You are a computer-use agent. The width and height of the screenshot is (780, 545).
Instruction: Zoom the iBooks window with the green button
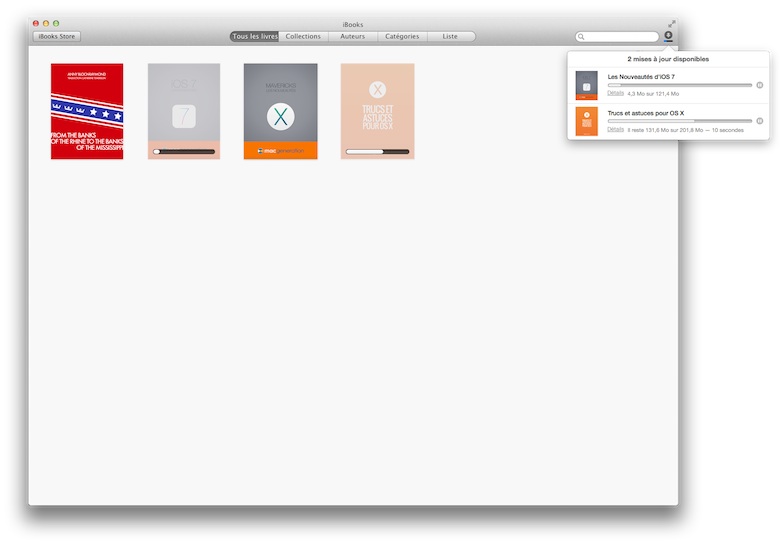(x=56, y=23)
